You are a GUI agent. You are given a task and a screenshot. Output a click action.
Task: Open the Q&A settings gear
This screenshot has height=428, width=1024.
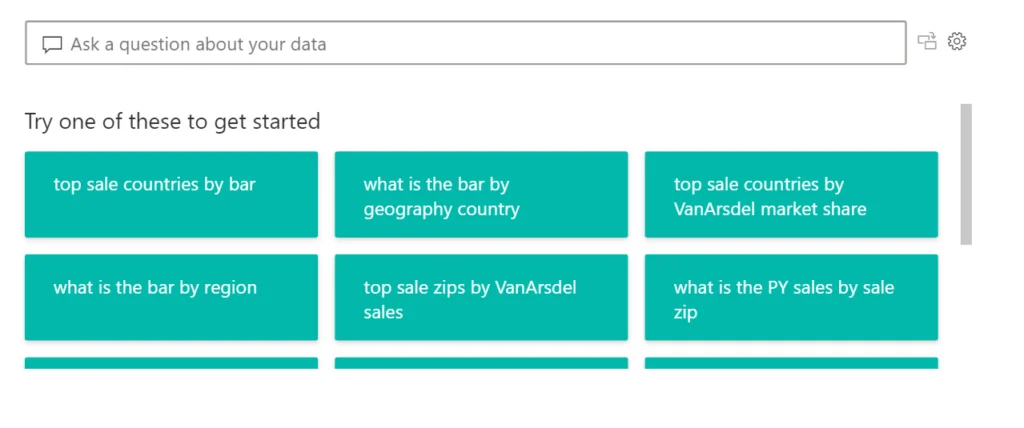[957, 41]
